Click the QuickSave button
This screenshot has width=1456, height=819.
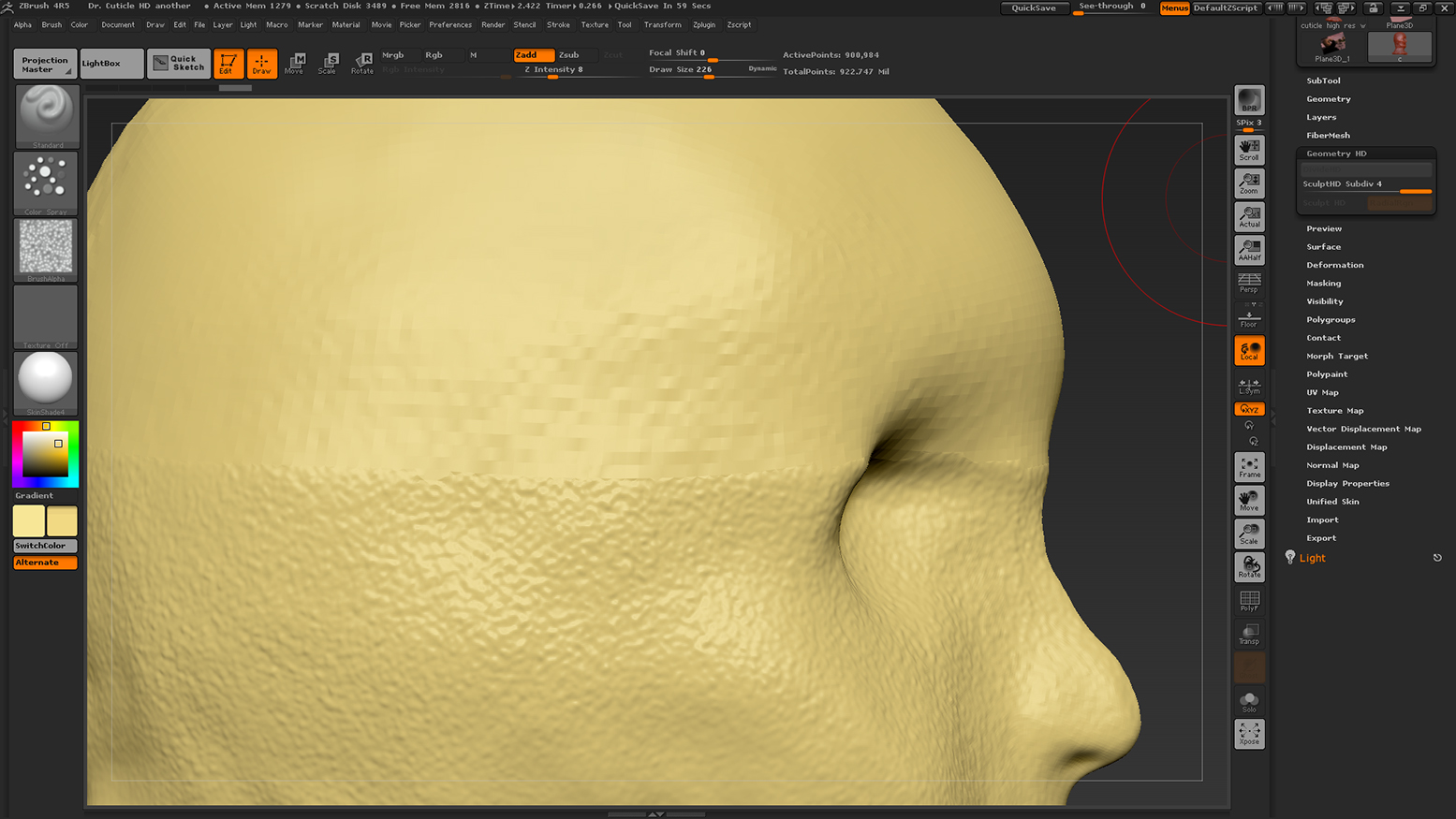[1036, 7]
